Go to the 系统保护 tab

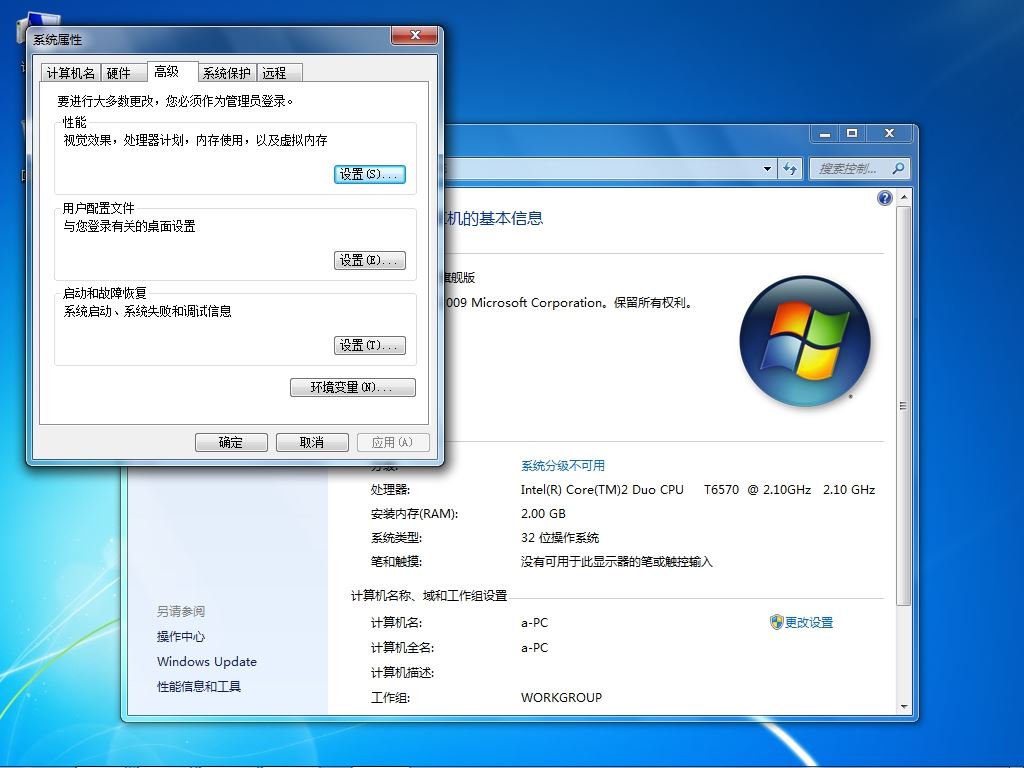(x=227, y=73)
